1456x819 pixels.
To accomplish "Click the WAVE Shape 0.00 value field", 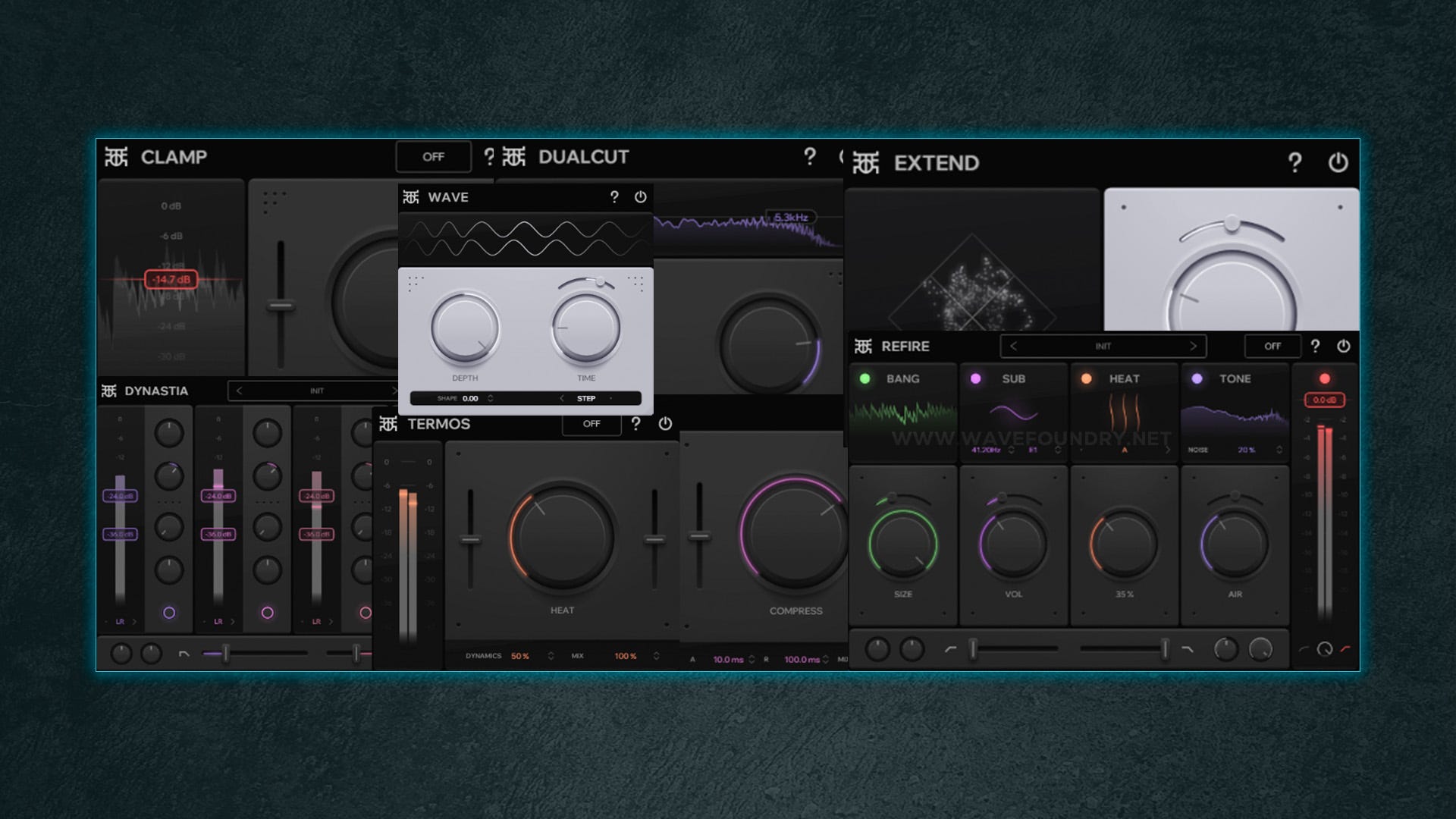I will pos(470,398).
